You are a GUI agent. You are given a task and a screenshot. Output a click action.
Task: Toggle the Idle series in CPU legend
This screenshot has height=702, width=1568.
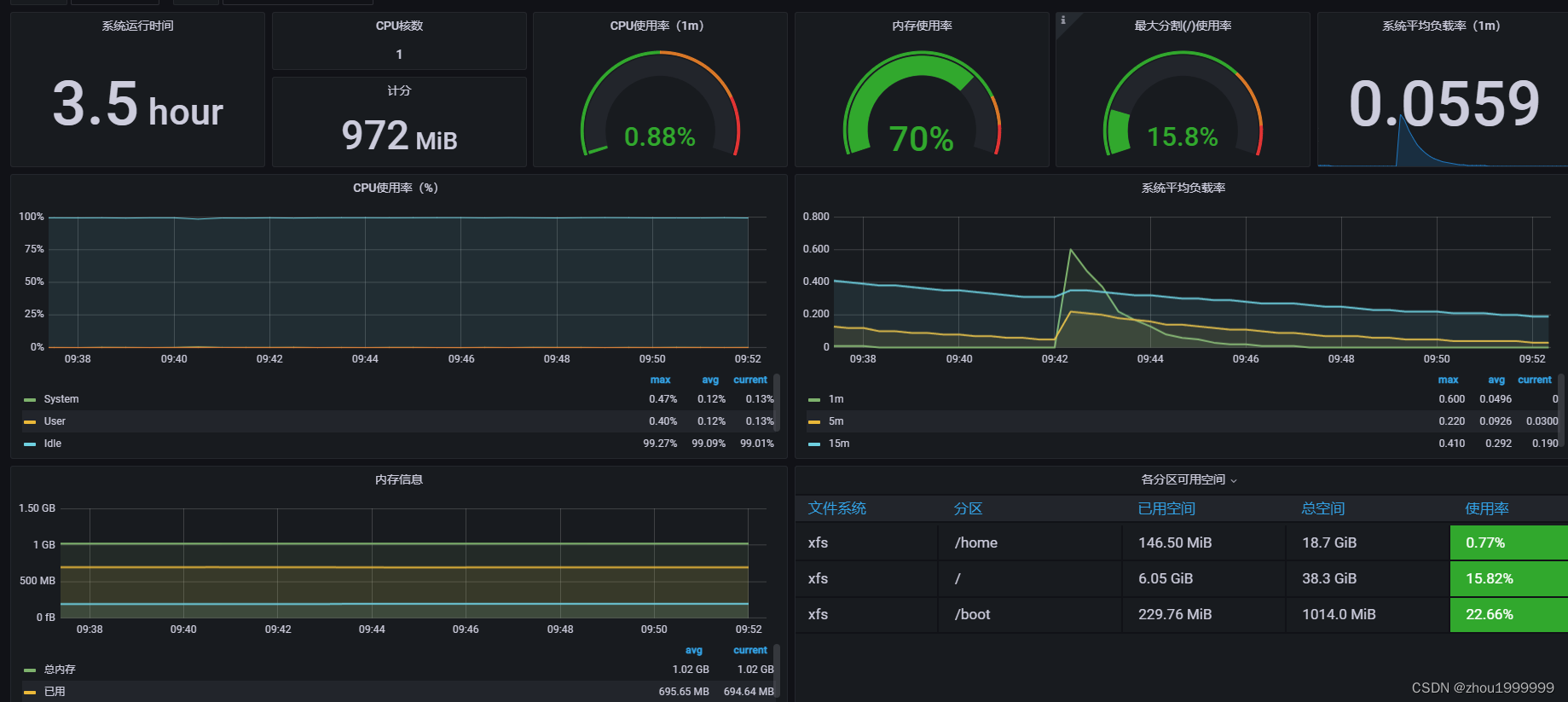coord(53,444)
